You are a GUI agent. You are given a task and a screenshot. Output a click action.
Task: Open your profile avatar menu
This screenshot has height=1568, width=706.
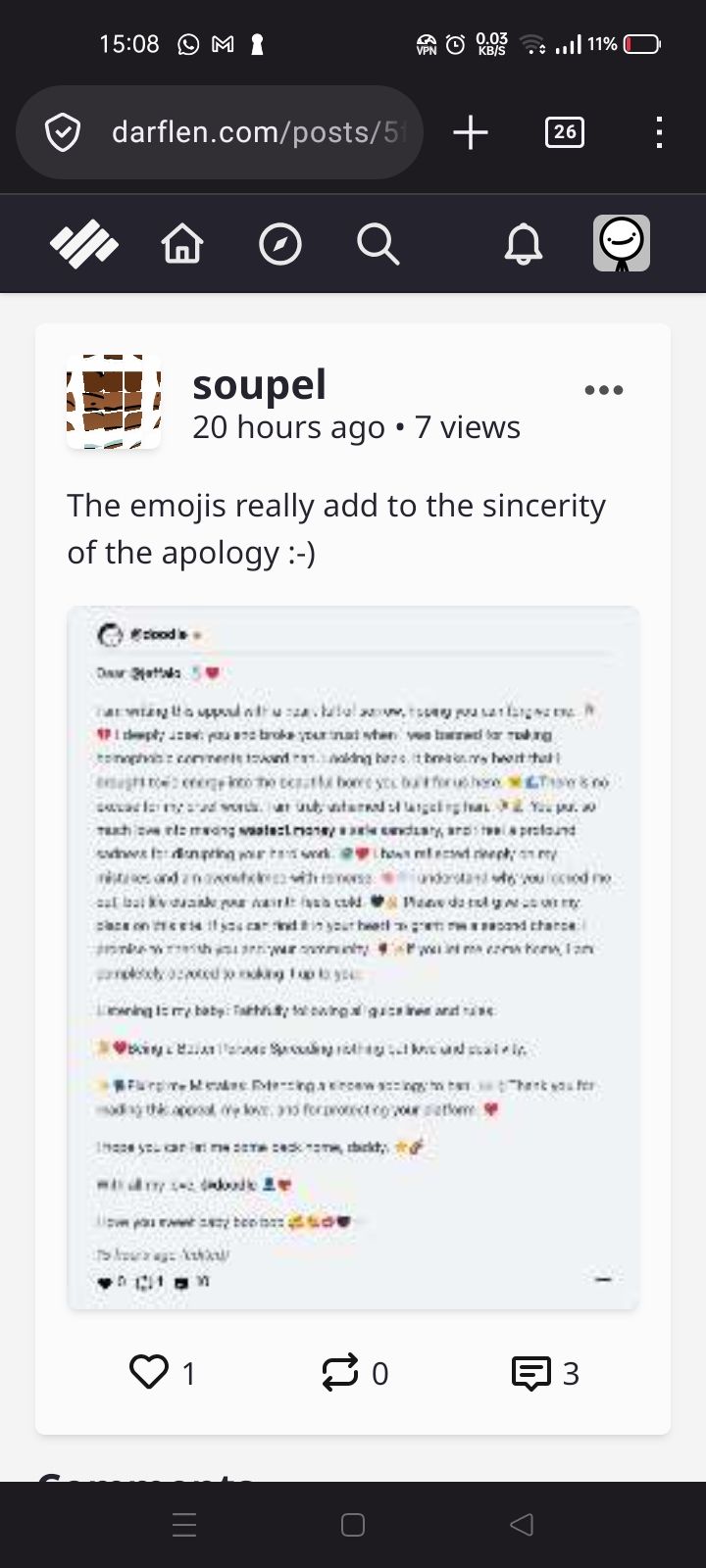pyautogui.click(x=622, y=243)
